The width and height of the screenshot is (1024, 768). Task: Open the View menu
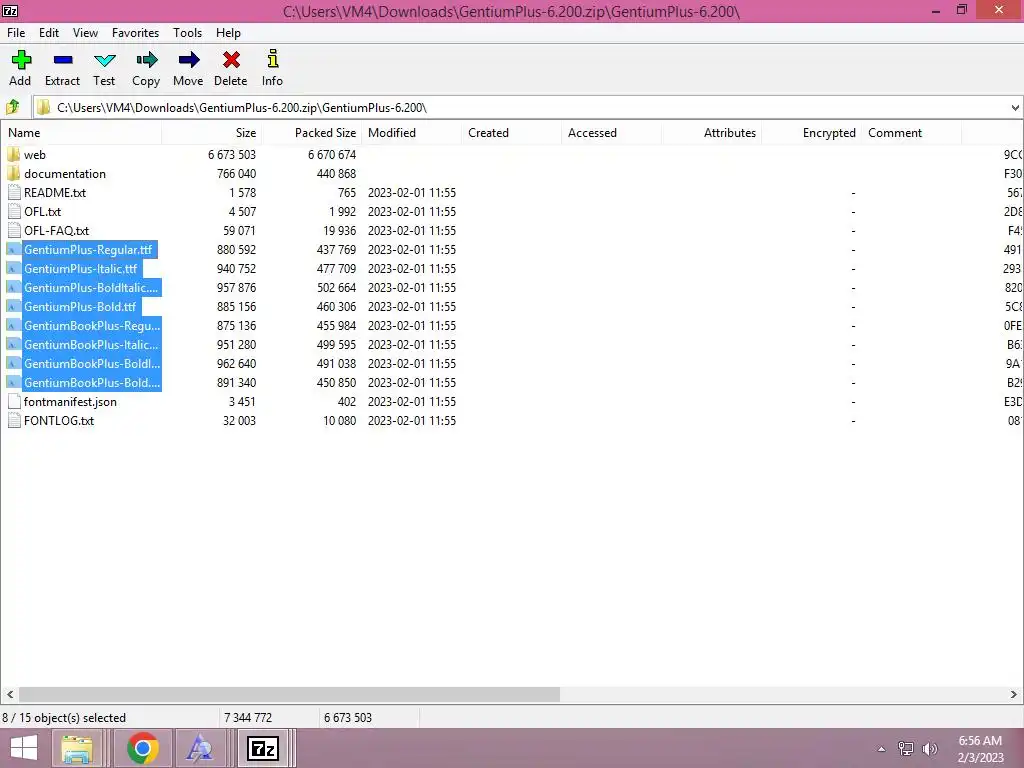86,33
